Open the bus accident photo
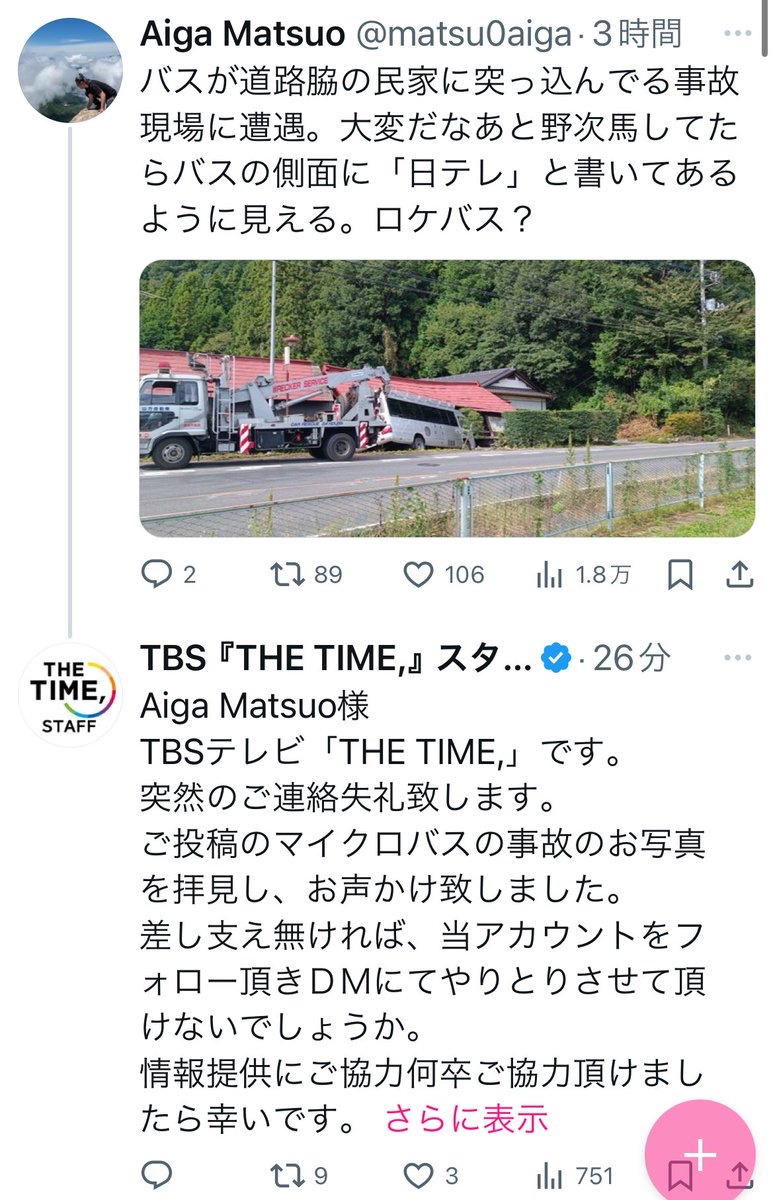The width and height of the screenshot is (773, 1200). click(447, 398)
